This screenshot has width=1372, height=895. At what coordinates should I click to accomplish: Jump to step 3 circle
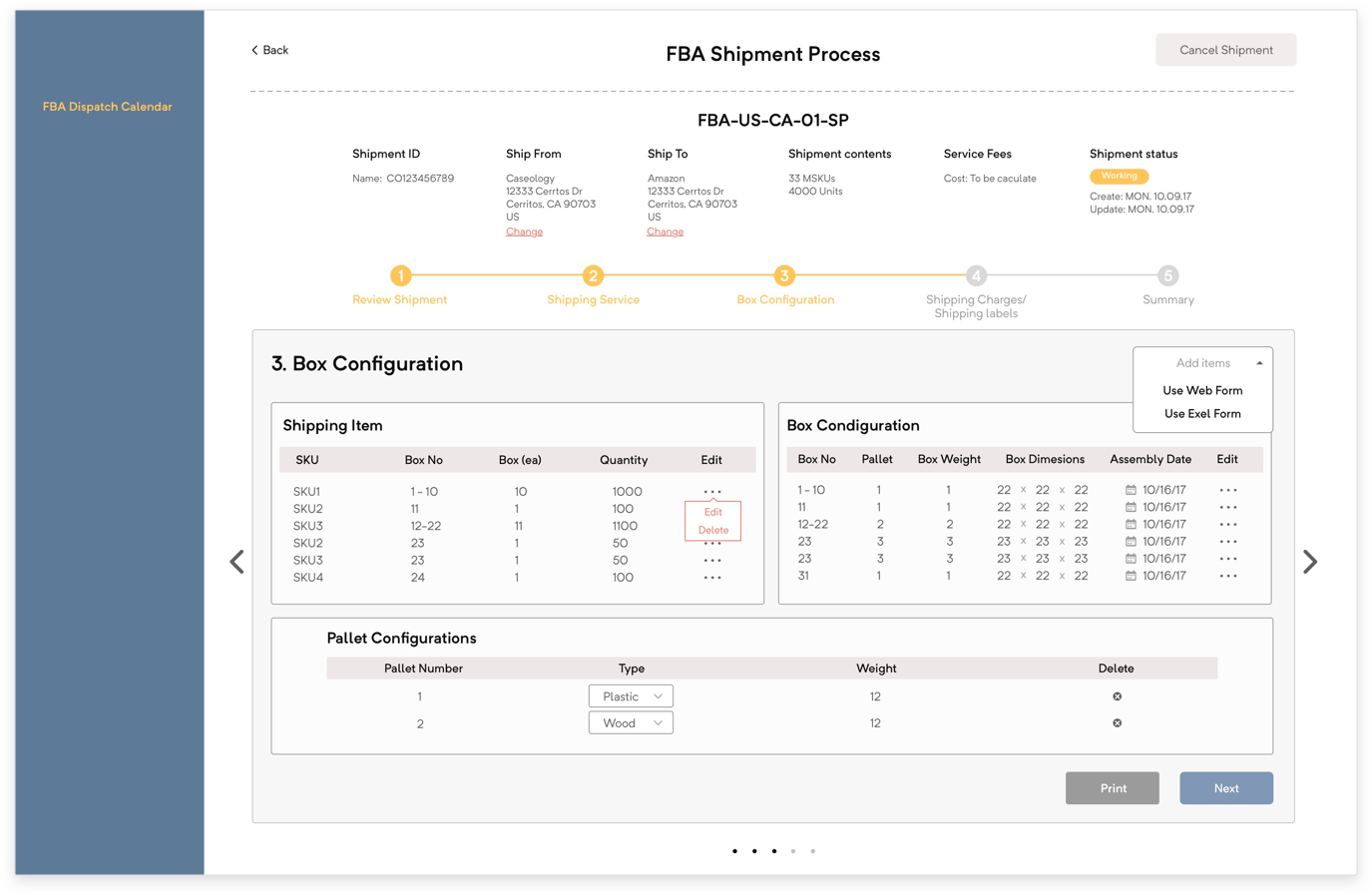[x=784, y=275]
